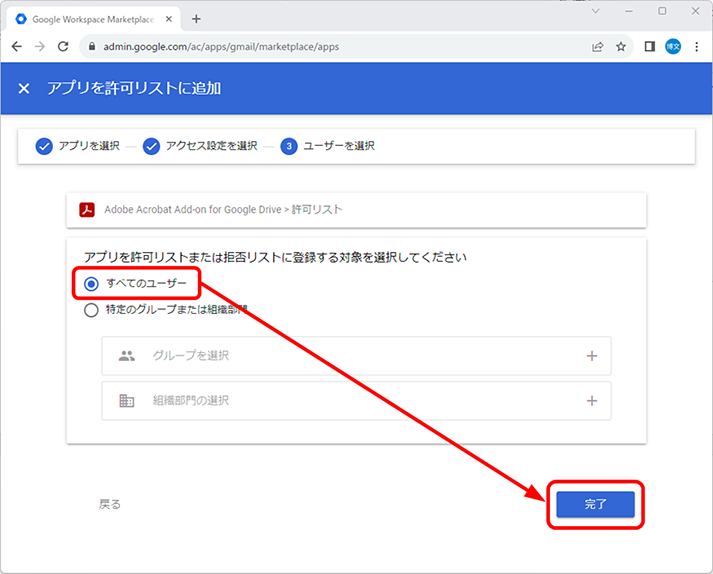Click the browser forward arrow

40,46
